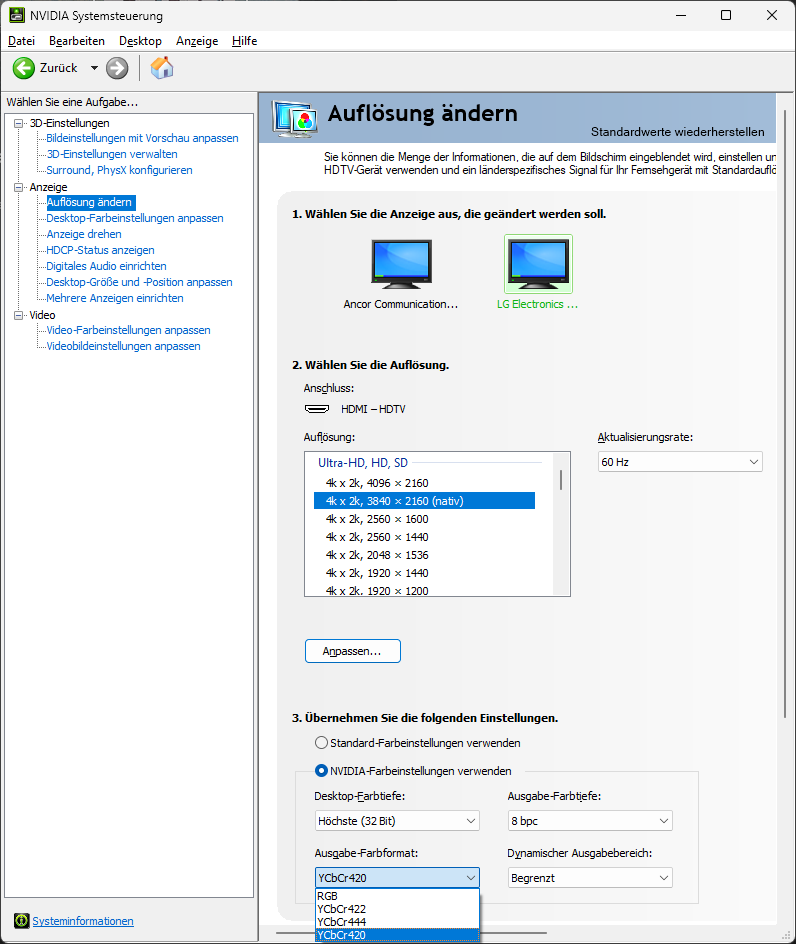
Task: Select resolution 1920 × 1440
Action: (x=424, y=573)
